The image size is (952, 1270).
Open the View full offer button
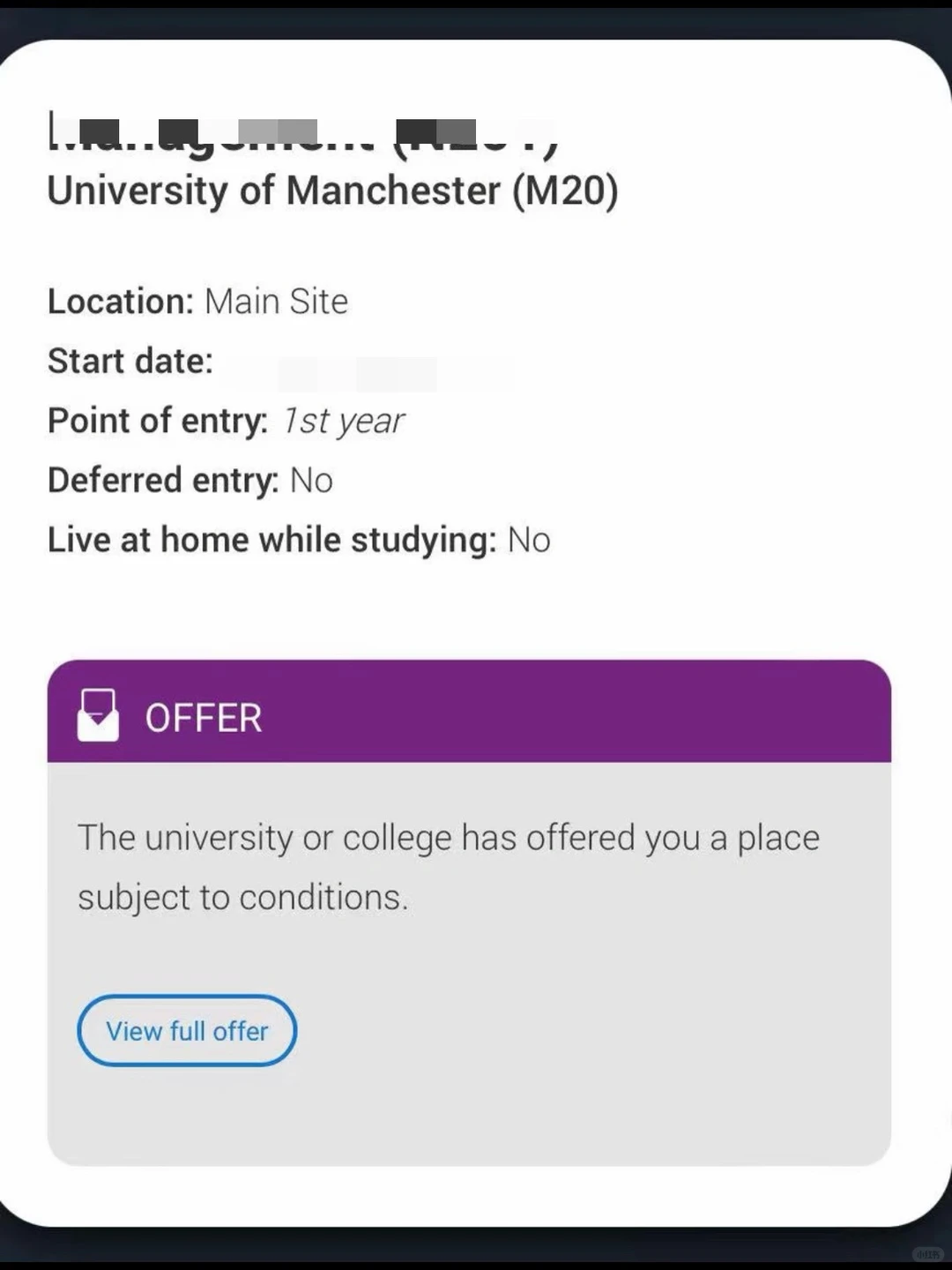187,1030
